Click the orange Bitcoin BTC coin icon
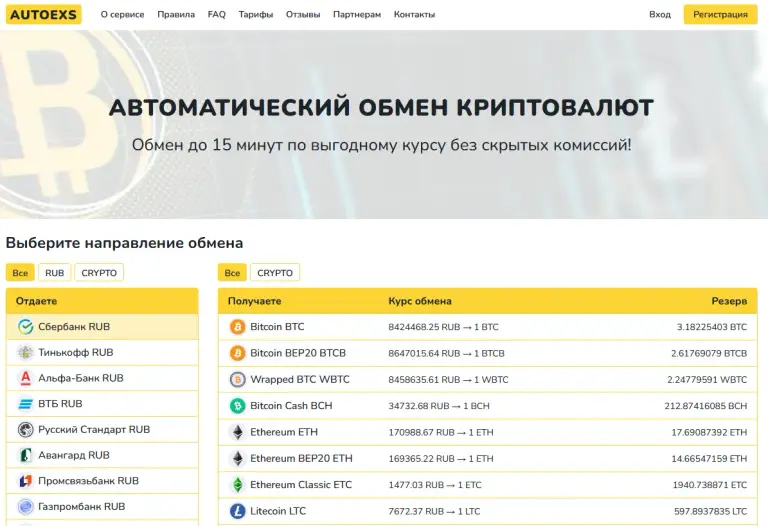 [238, 327]
